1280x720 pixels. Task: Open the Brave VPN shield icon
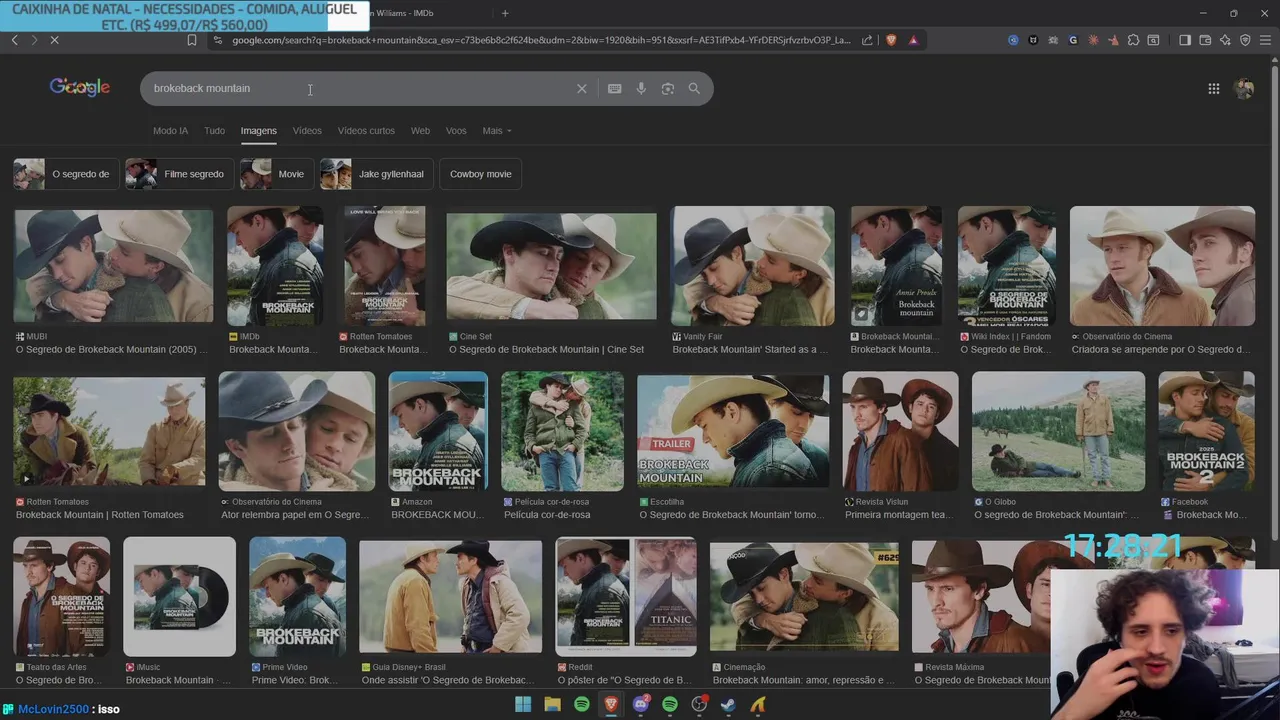(x=1245, y=40)
